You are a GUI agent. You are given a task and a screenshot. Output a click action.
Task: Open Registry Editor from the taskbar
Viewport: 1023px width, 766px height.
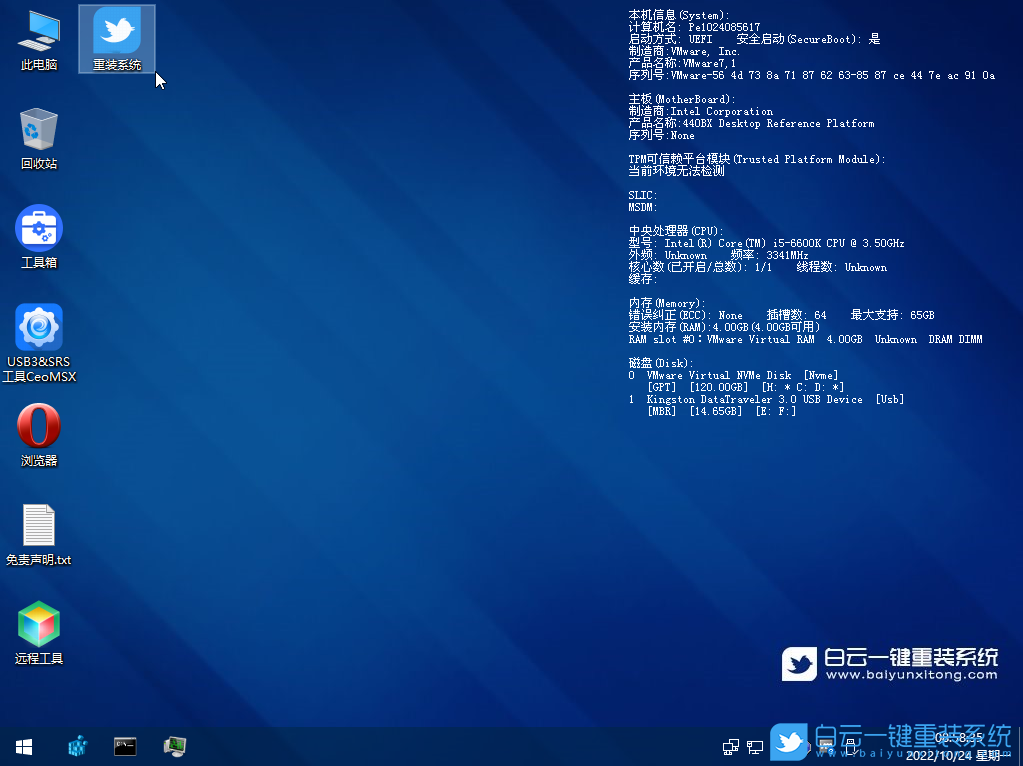(76, 745)
